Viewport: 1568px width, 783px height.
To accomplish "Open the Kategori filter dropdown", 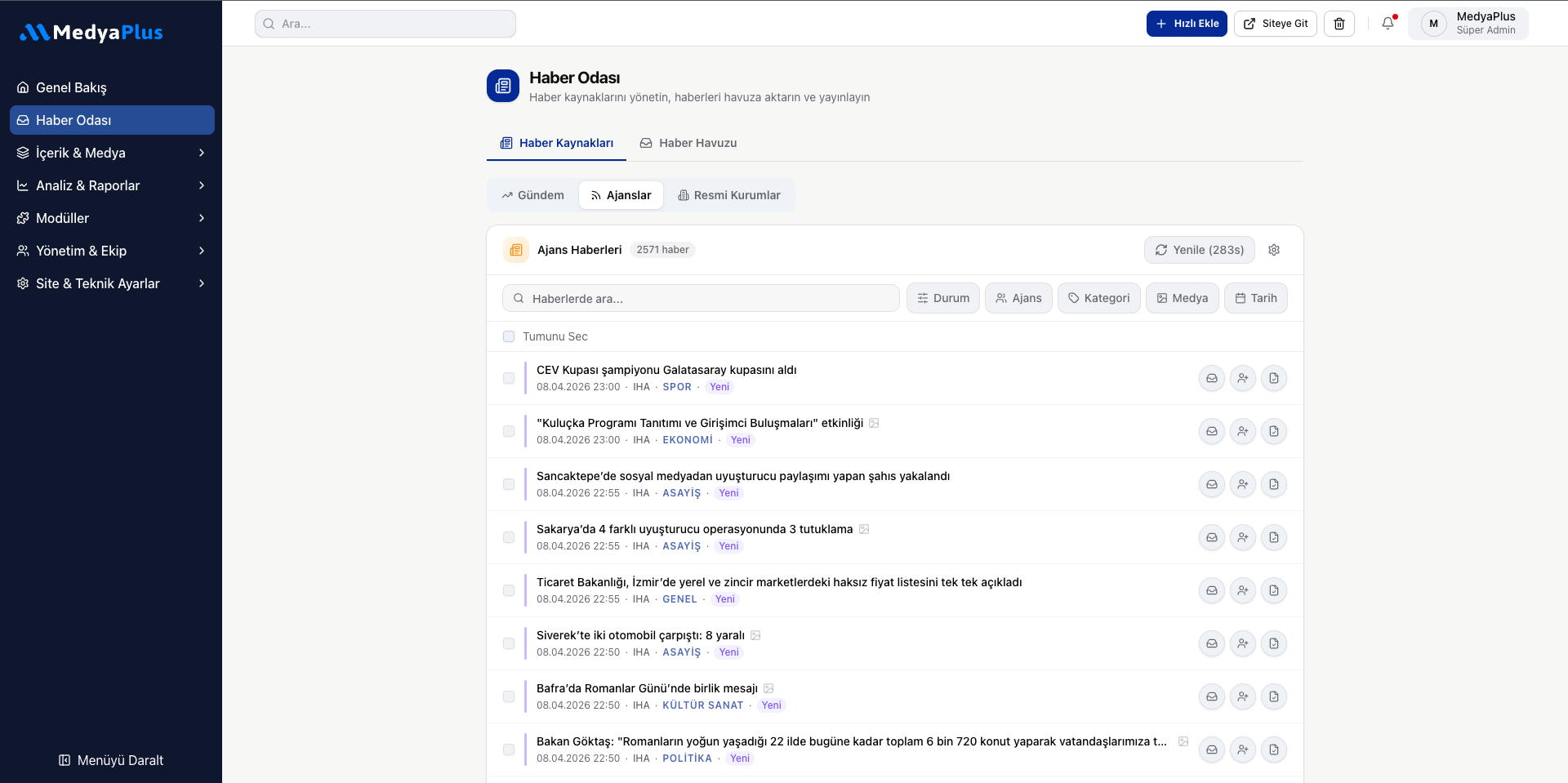I will coord(1098,298).
